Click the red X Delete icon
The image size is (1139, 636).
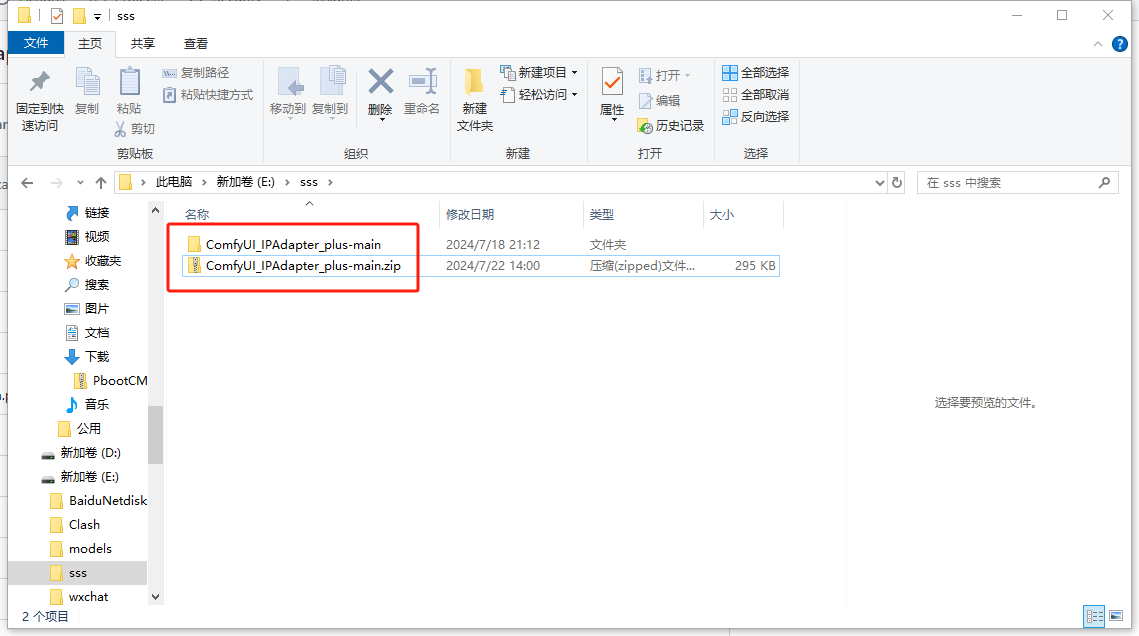380,83
